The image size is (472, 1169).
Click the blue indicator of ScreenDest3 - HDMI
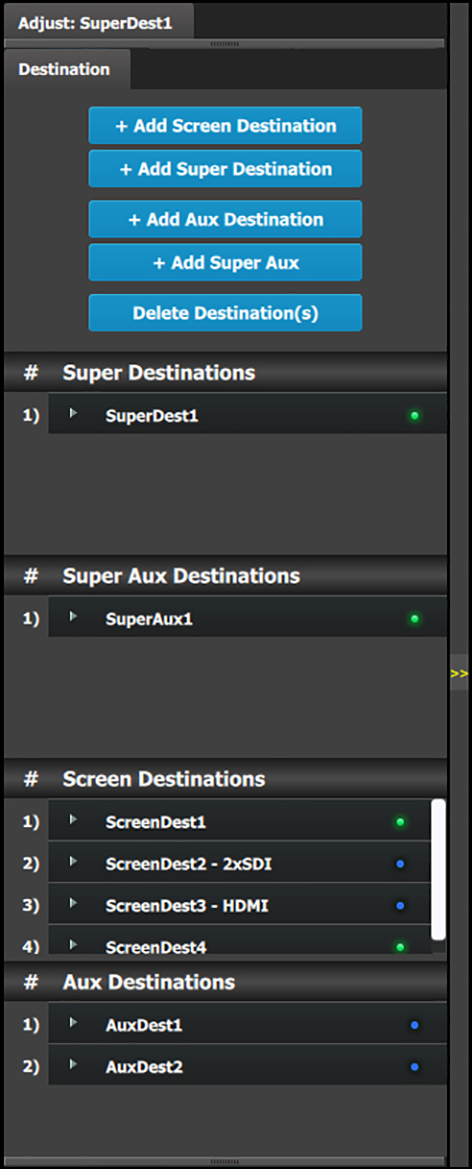pos(400,906)
